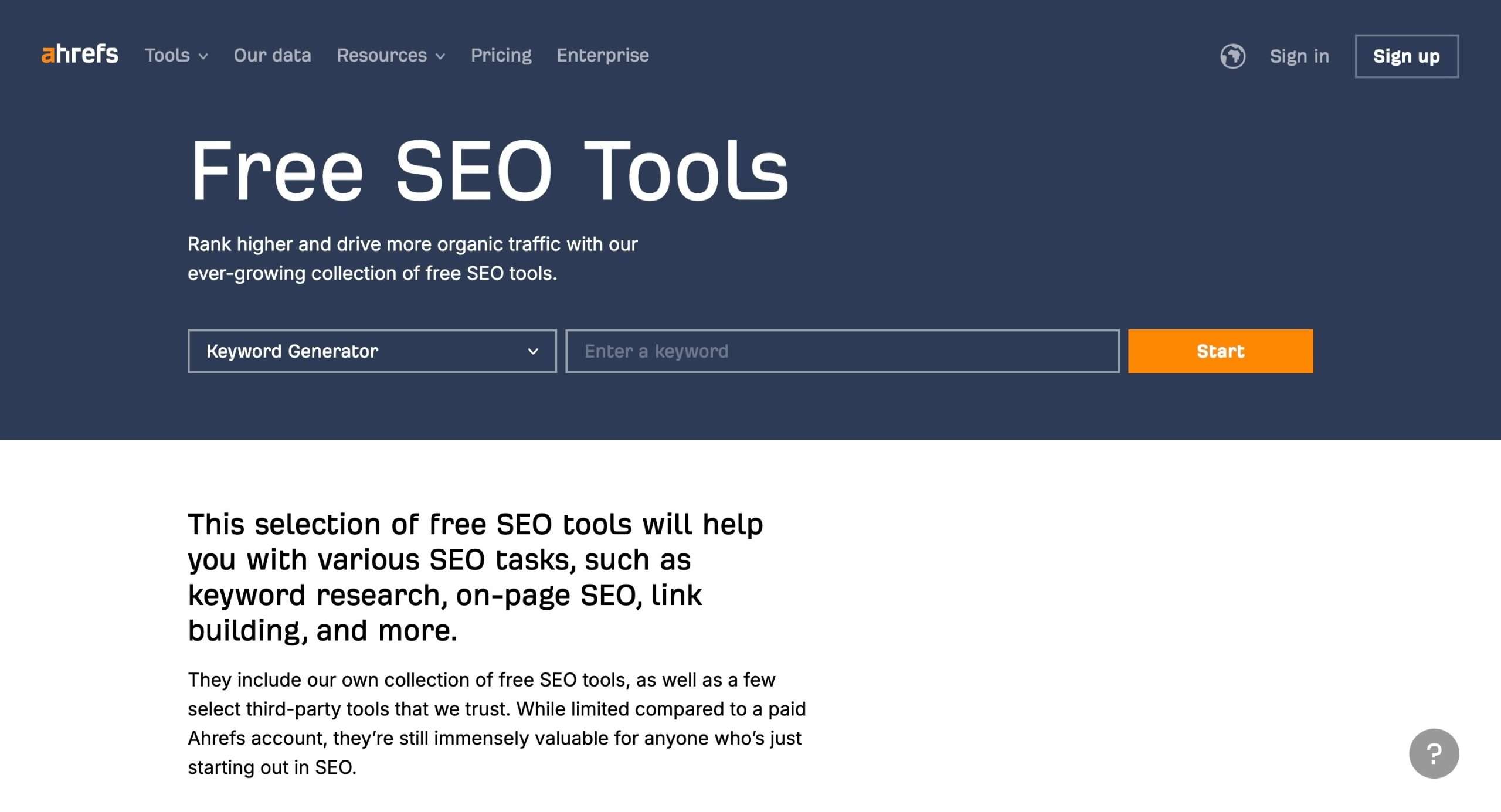Click the Sign in link
The image size is (1501, 812).
click(x=1299, y=56)
